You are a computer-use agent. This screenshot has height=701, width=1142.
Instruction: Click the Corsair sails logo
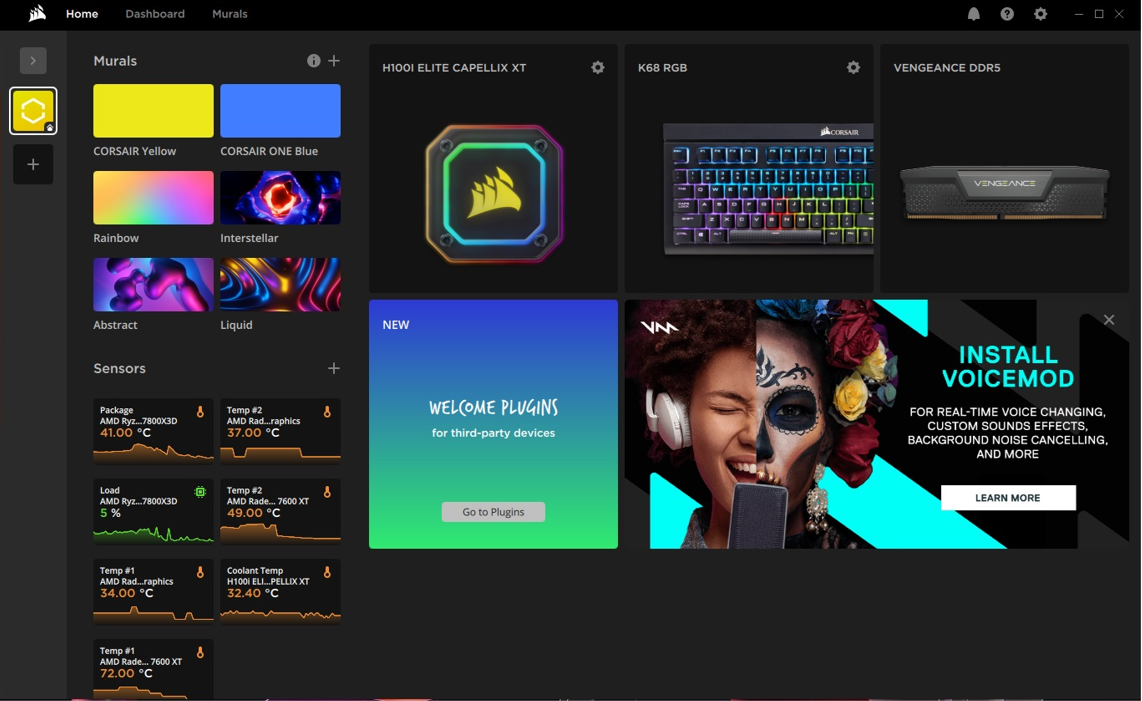pyautogui.click(x=37, y=13)
